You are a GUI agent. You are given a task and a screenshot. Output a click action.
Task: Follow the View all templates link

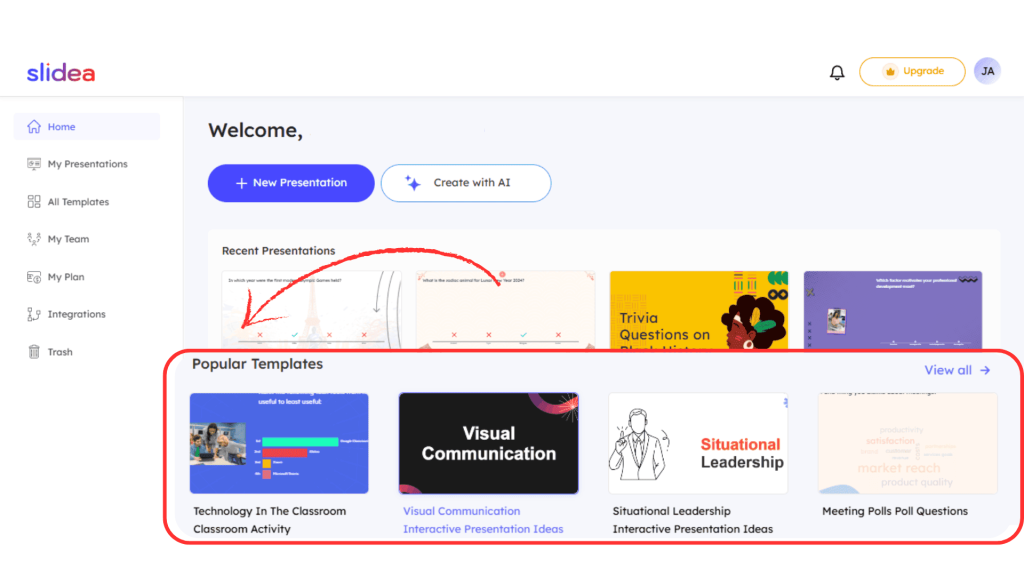pos(957,370)
